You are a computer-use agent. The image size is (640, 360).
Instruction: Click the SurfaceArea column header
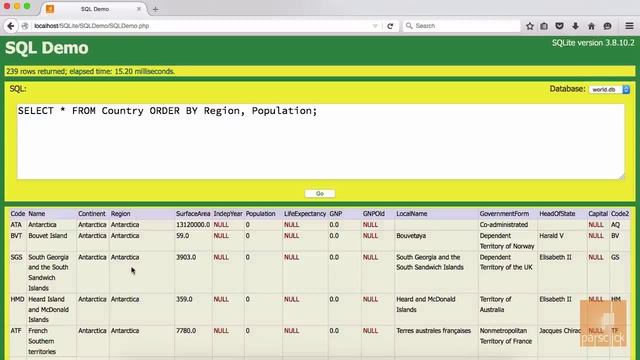click(x=193, y=213)
